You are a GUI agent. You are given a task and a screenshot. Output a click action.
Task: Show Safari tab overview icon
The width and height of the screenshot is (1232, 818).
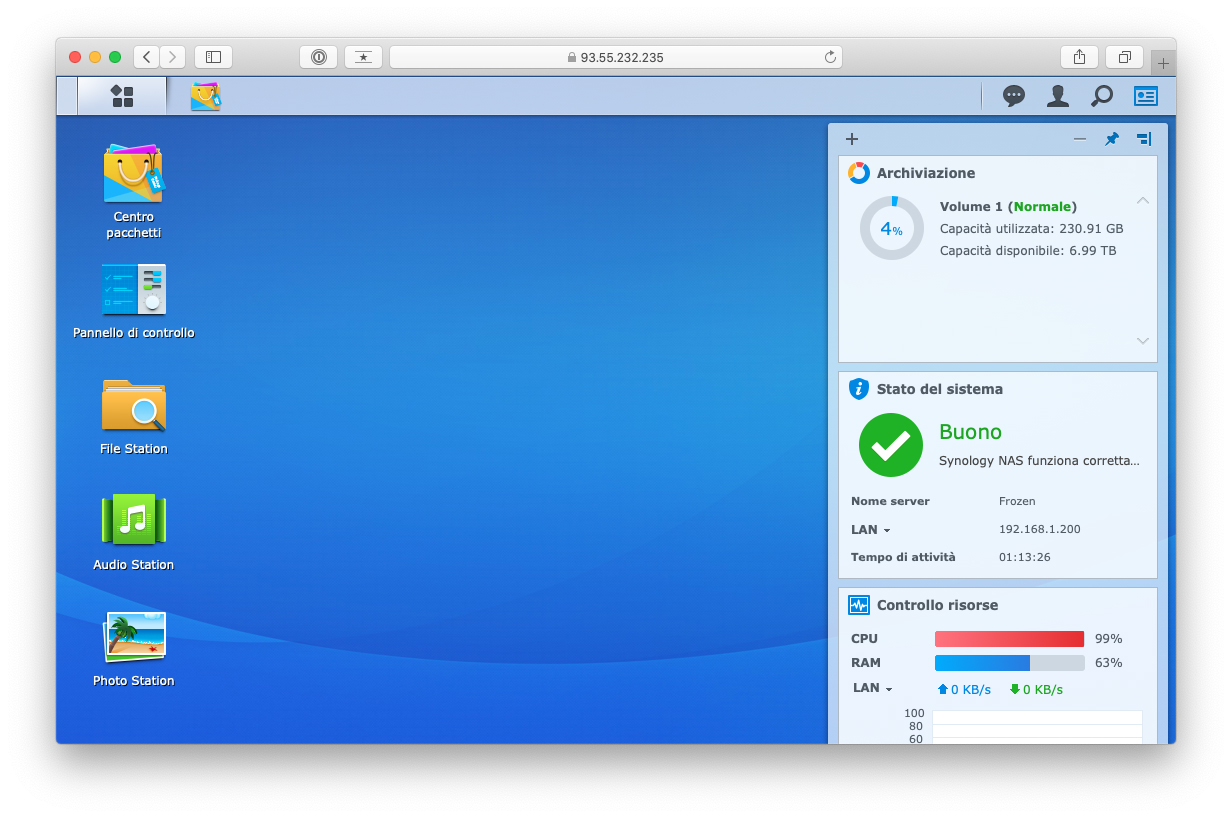pyautogui.click(x=1125, y=57)
